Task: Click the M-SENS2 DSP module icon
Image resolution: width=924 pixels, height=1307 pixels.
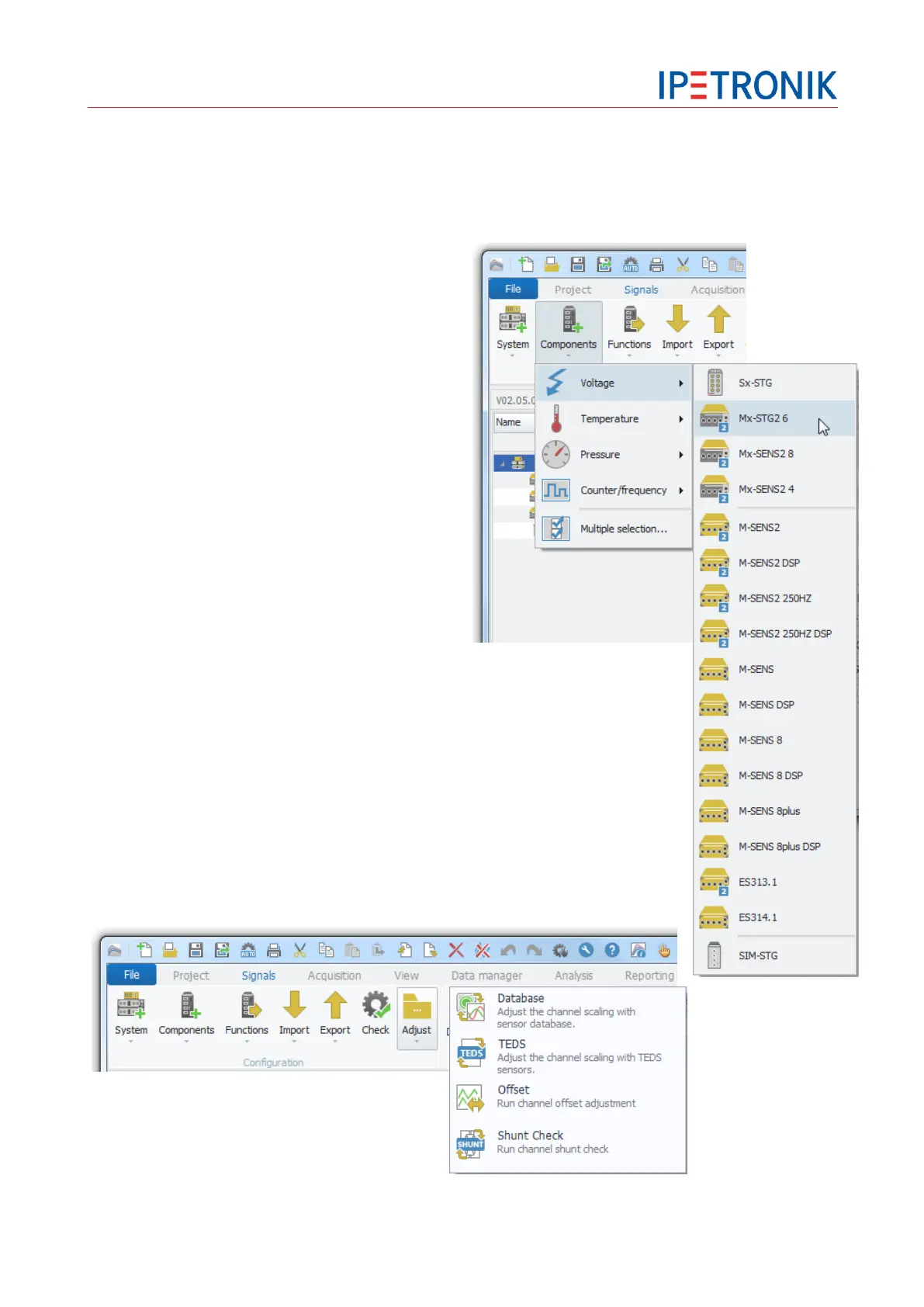Action: (715, 563)
